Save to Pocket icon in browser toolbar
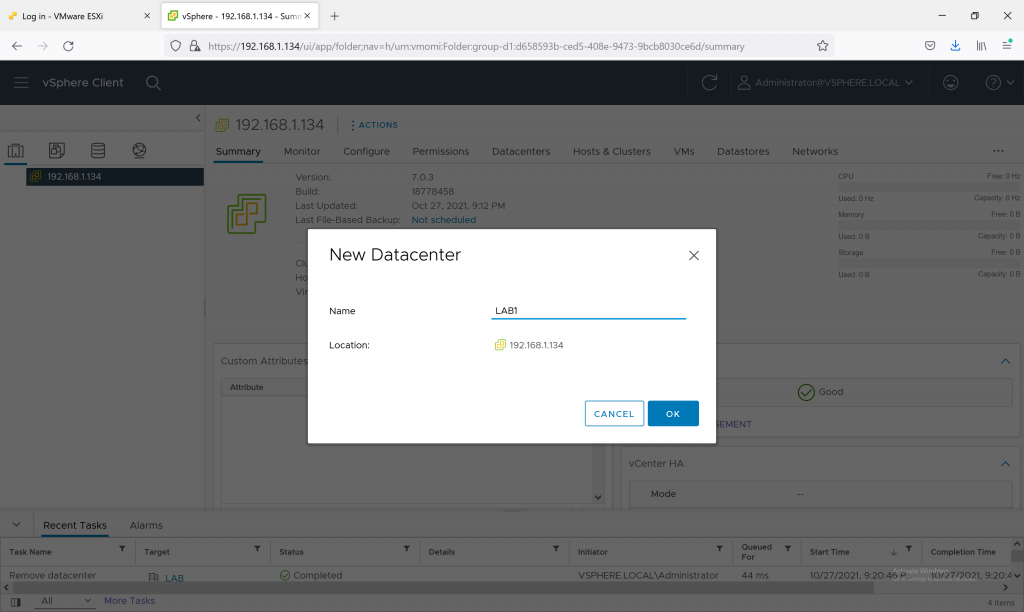 tap(930, 46)
